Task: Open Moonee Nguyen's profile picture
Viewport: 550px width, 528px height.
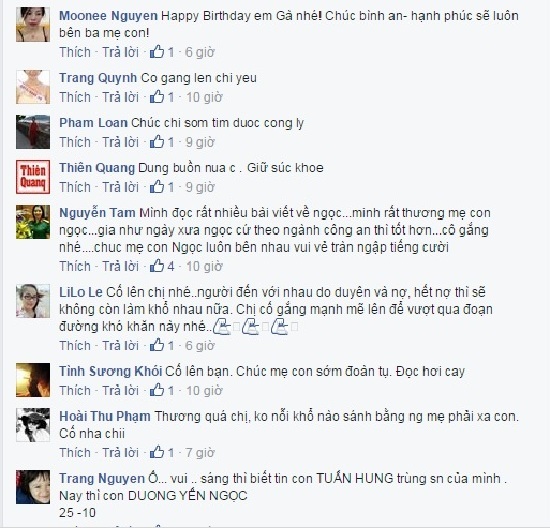Action: coord(33,25)
